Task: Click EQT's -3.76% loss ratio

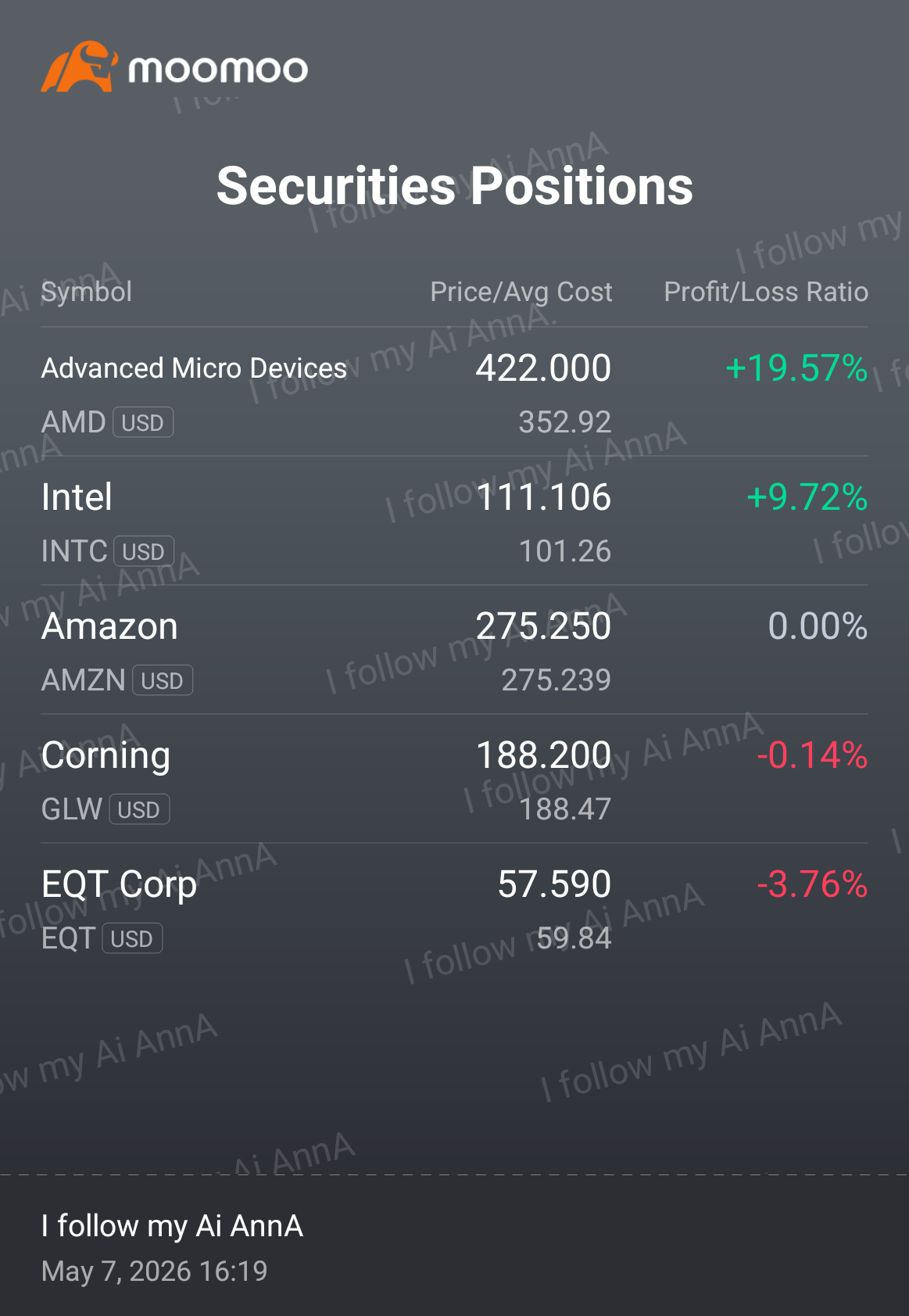Action: [812, 884]
